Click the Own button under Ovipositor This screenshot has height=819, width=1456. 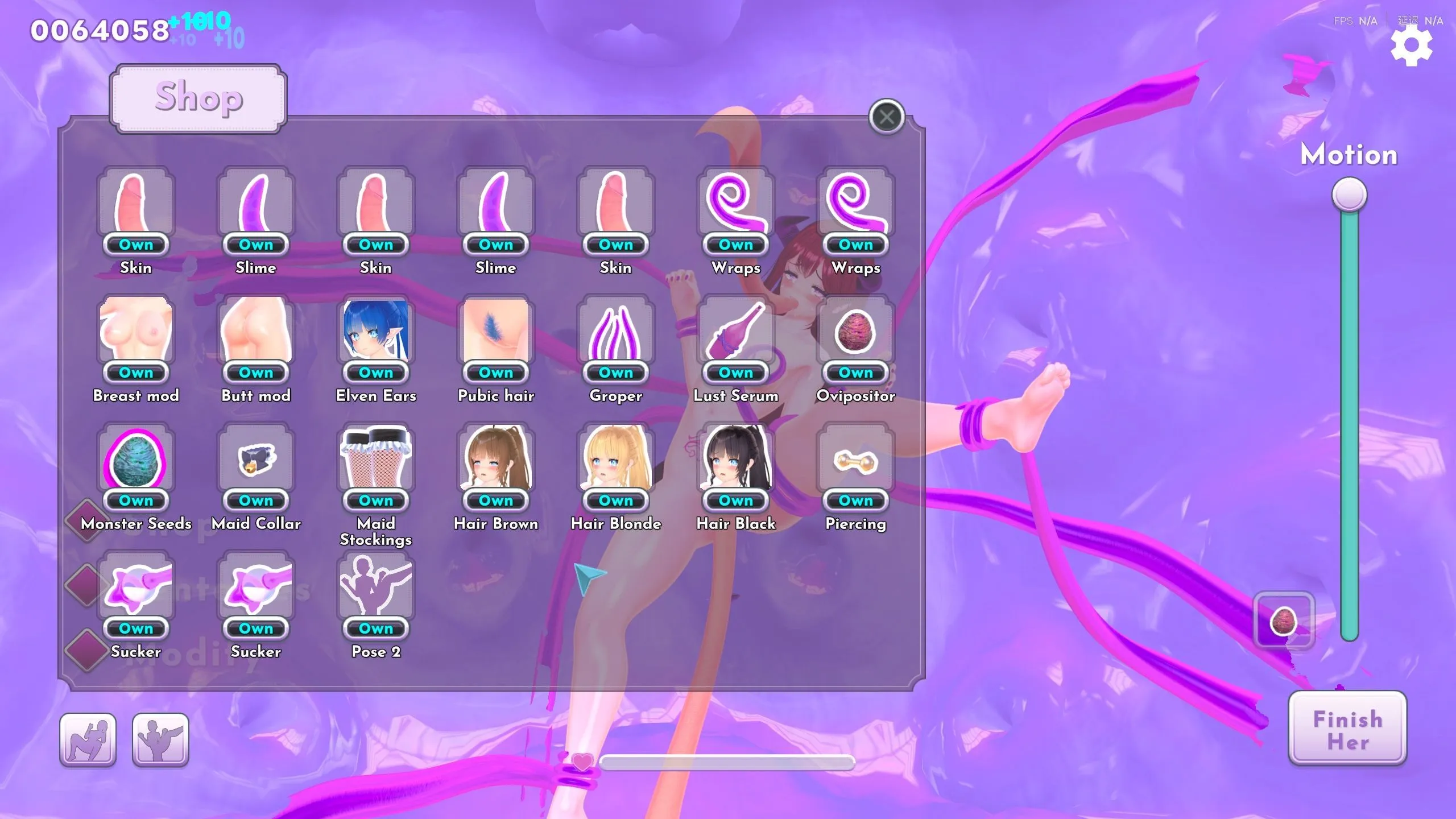click(856, 373)
